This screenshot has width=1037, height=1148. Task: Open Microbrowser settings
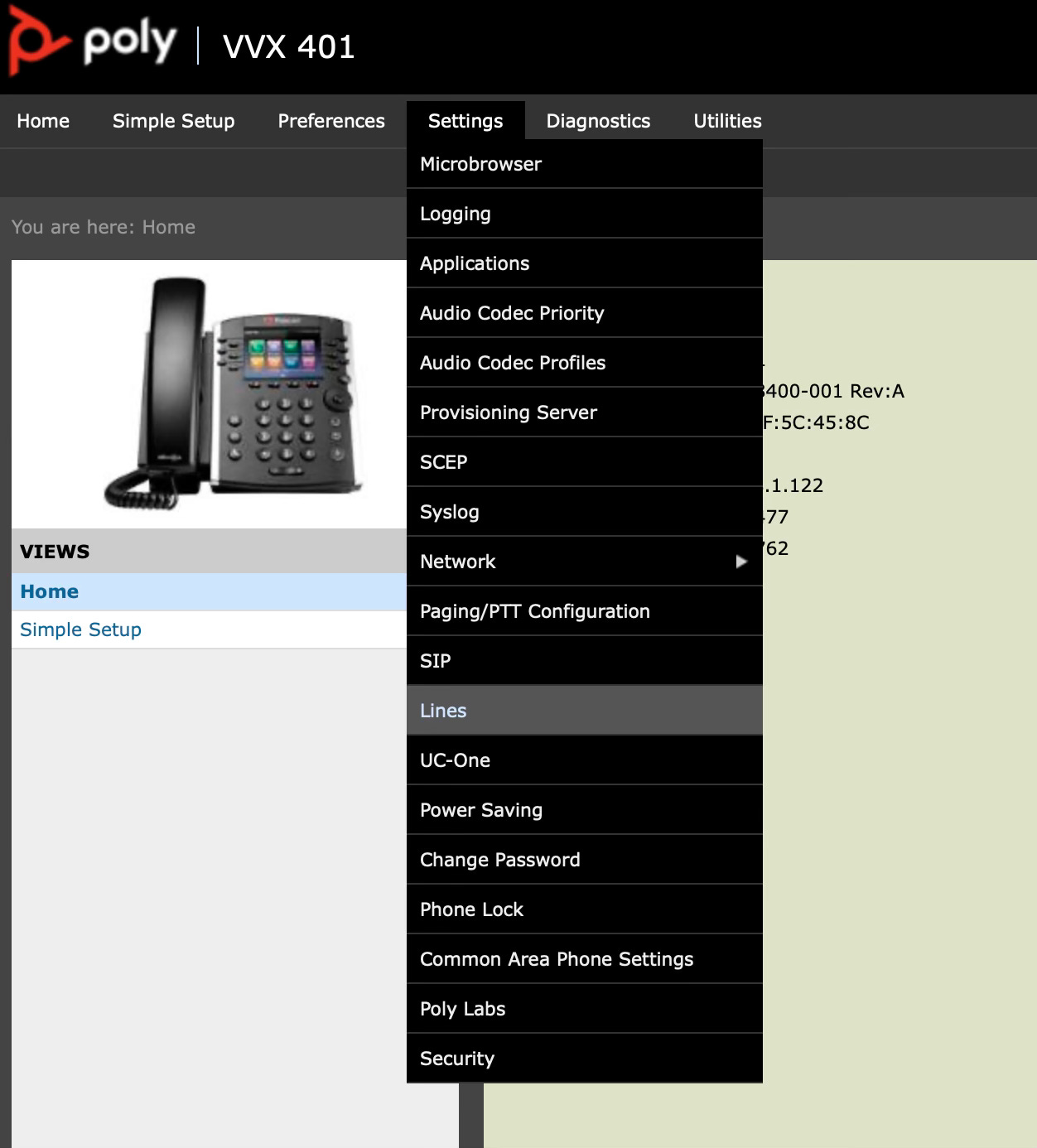(481, 163)
